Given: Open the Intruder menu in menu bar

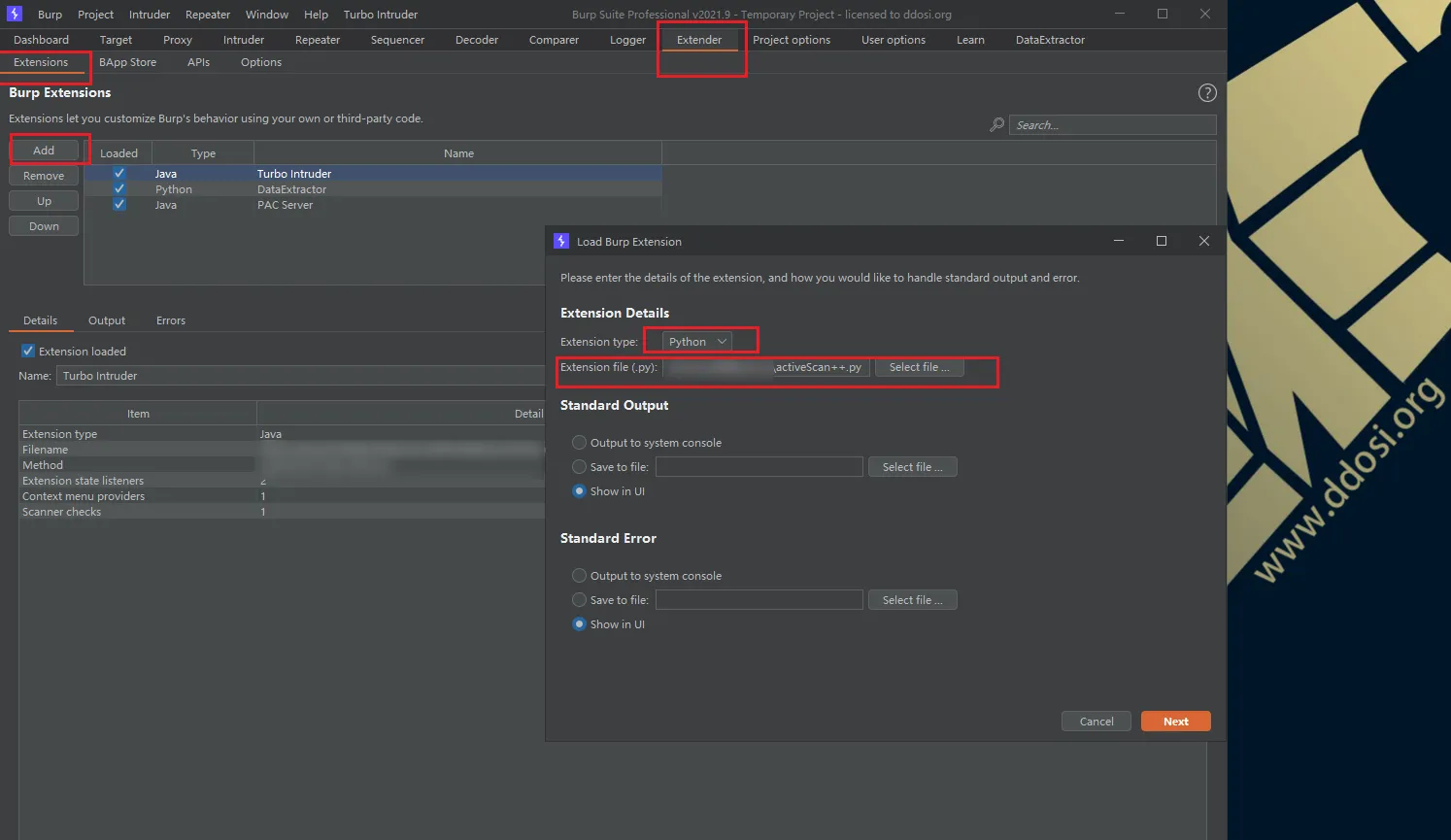Looking at the screenshot, I should (x=150, y=15).
